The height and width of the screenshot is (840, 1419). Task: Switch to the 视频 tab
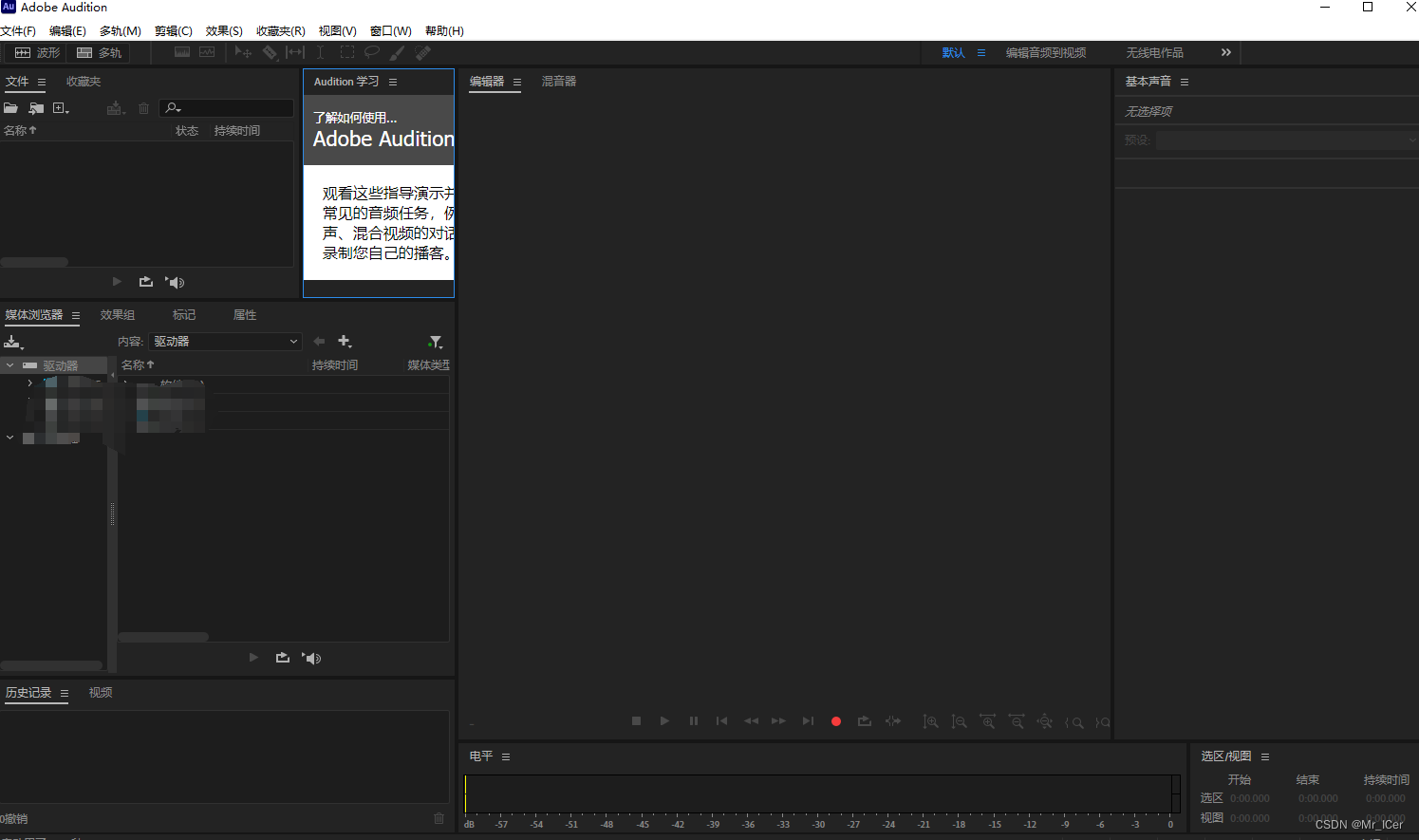101,693
